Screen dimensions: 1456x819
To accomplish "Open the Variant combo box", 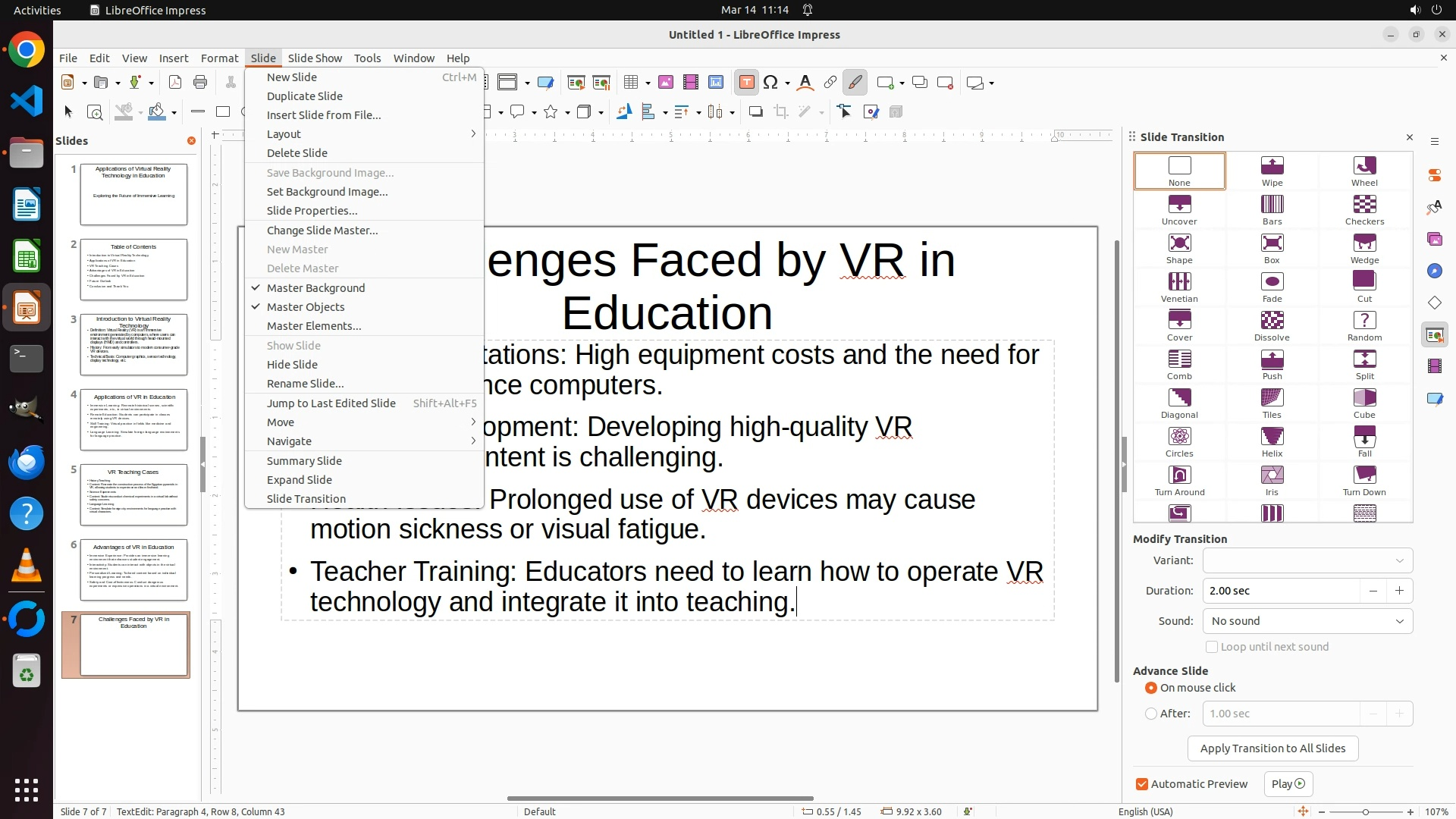I will click(1307, 560).
